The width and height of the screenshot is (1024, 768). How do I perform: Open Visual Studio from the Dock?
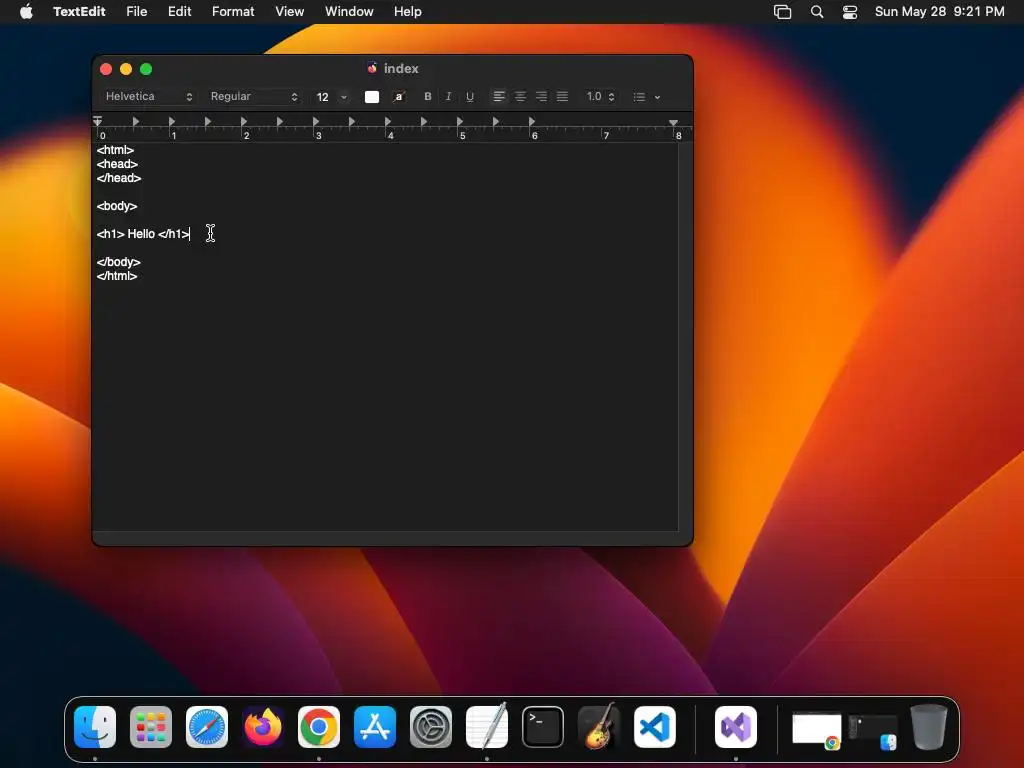point(736,726)
